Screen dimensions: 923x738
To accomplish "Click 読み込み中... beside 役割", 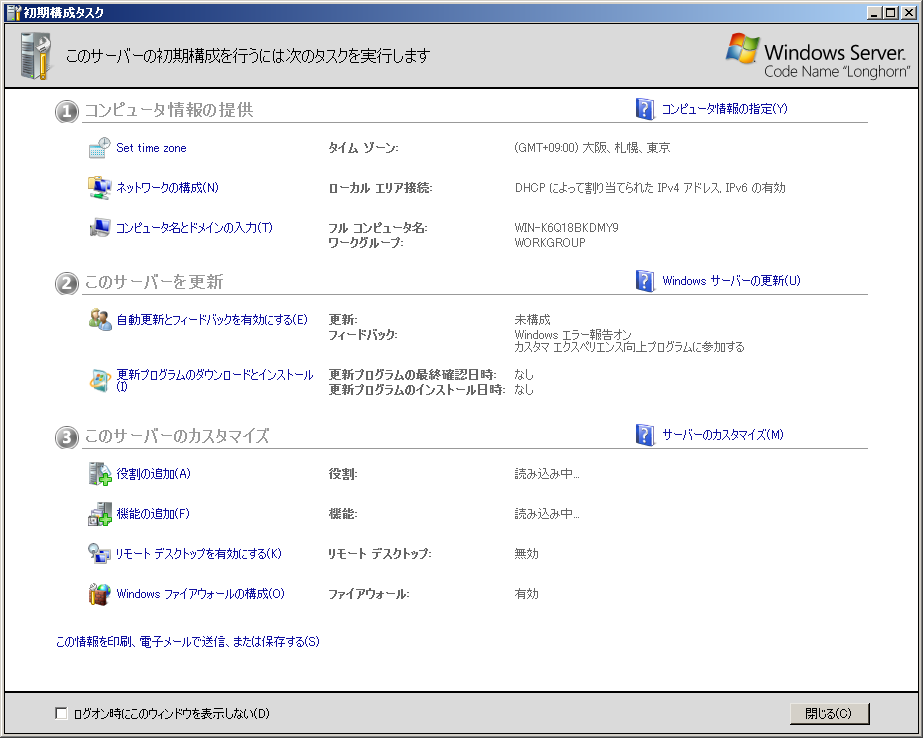I will [x=547, y=474].
